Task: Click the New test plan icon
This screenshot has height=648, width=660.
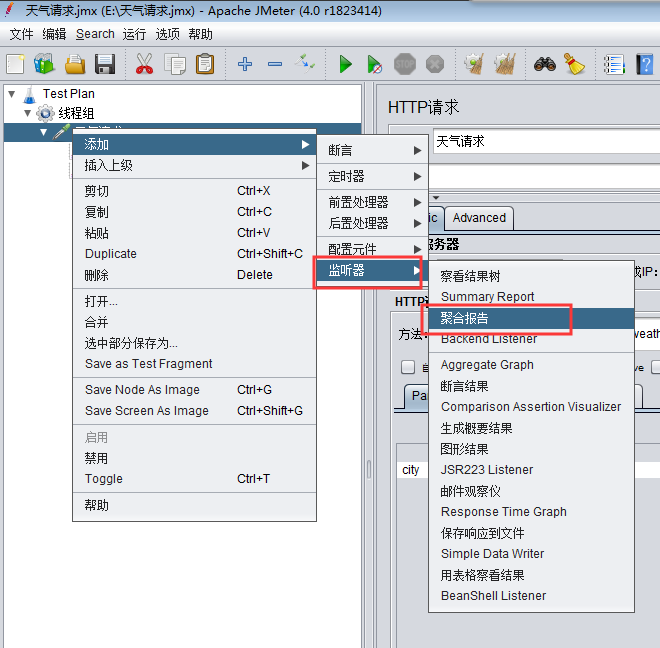Action: point(16,64)
